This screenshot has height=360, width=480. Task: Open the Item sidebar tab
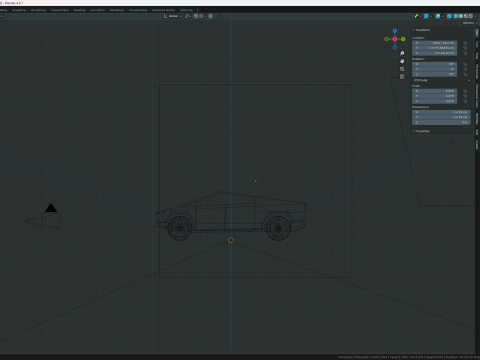click(477, 32)
